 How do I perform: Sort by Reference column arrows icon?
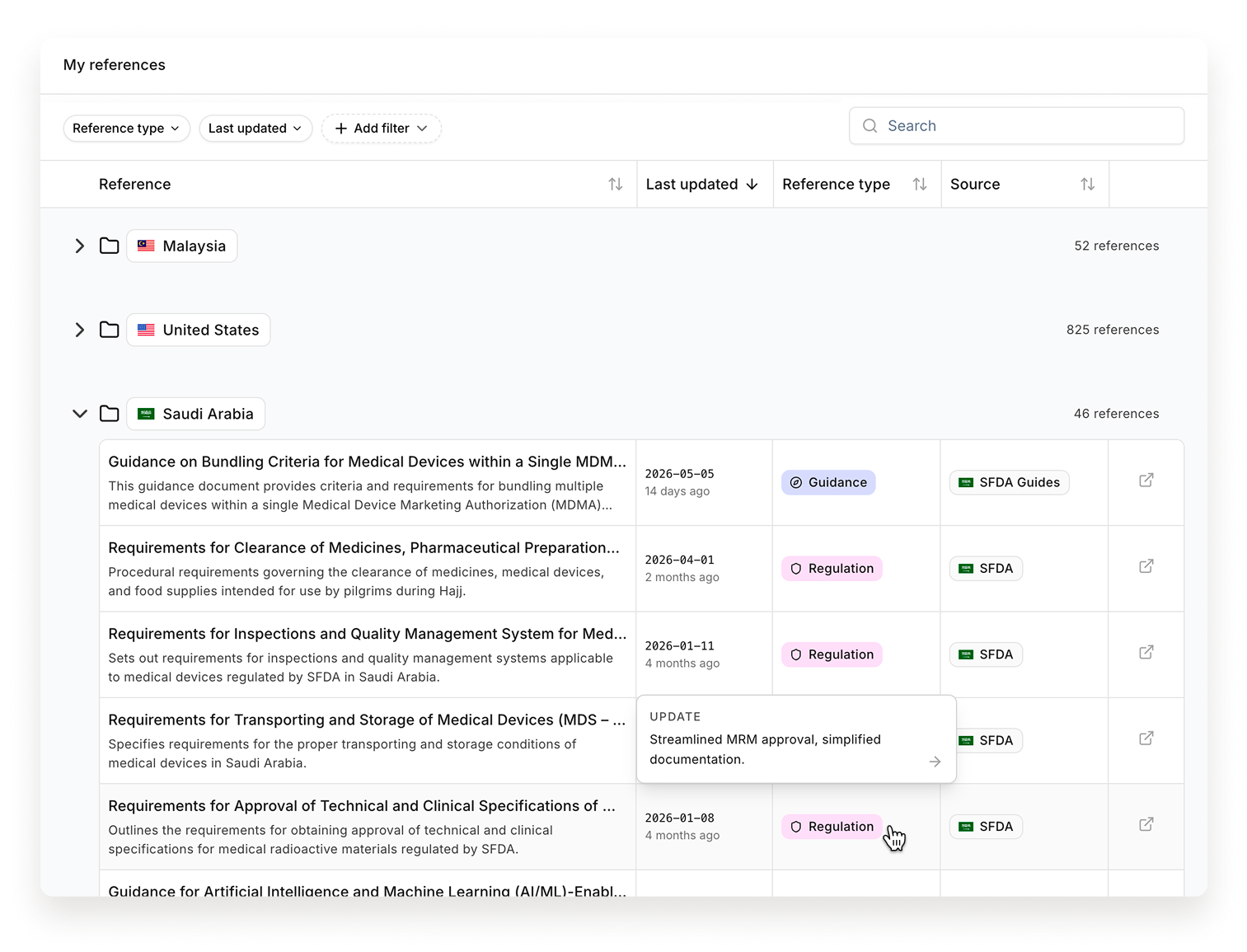click(x=616, y=185)
